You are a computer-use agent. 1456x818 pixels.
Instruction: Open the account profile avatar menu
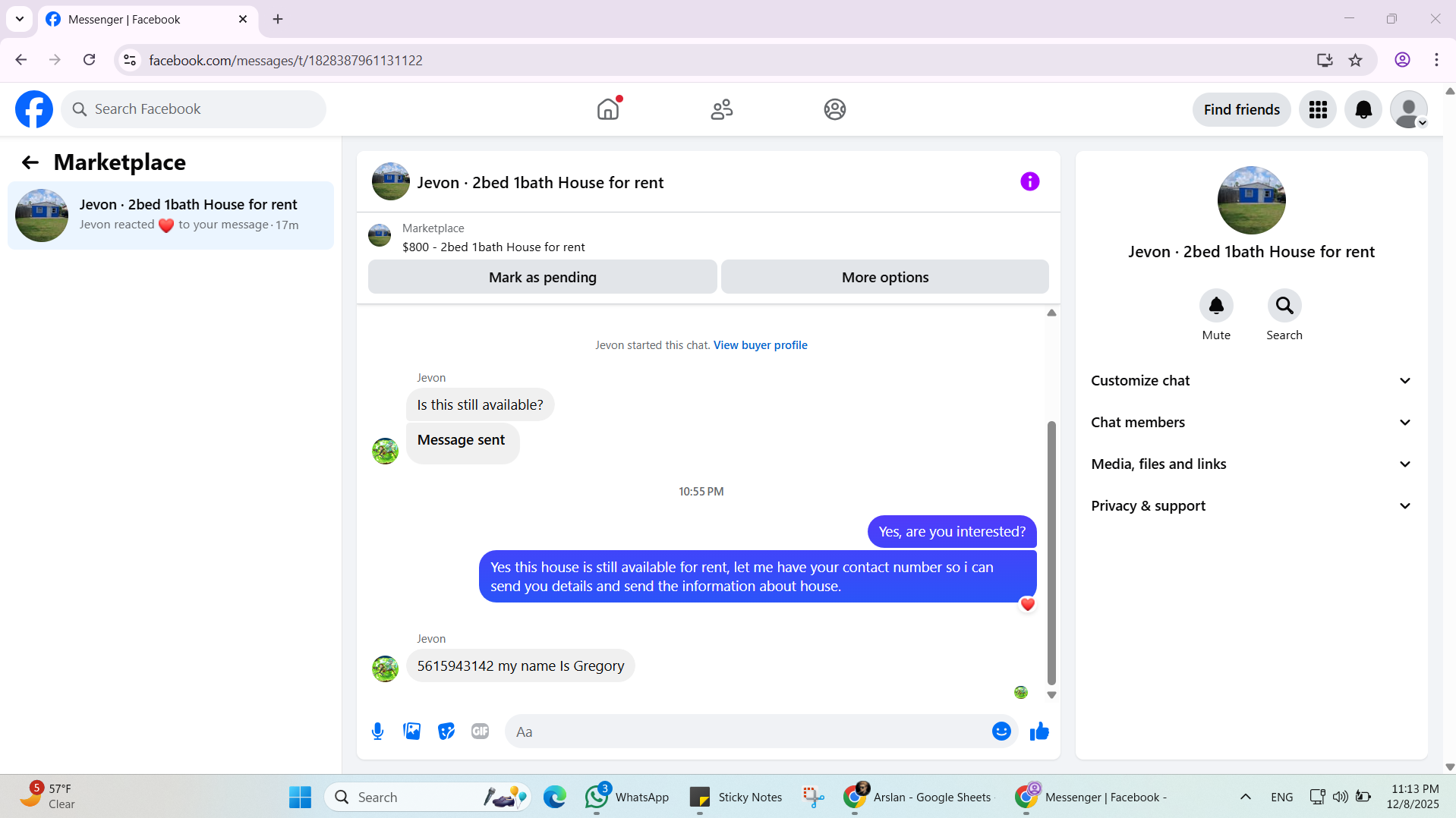[1409, 109]
